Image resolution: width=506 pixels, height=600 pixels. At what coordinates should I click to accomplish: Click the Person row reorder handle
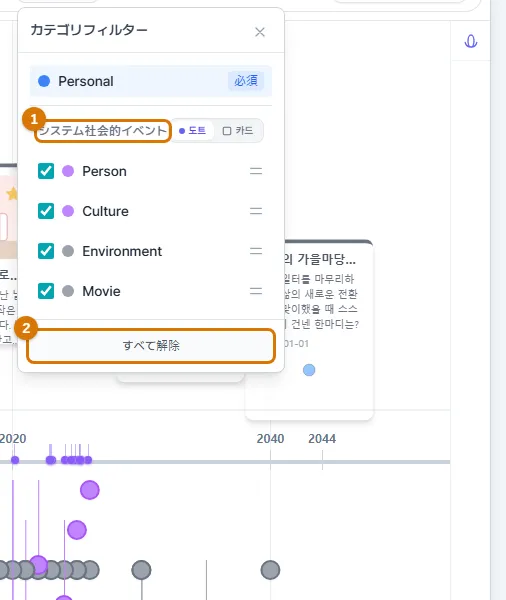(256, 171)
